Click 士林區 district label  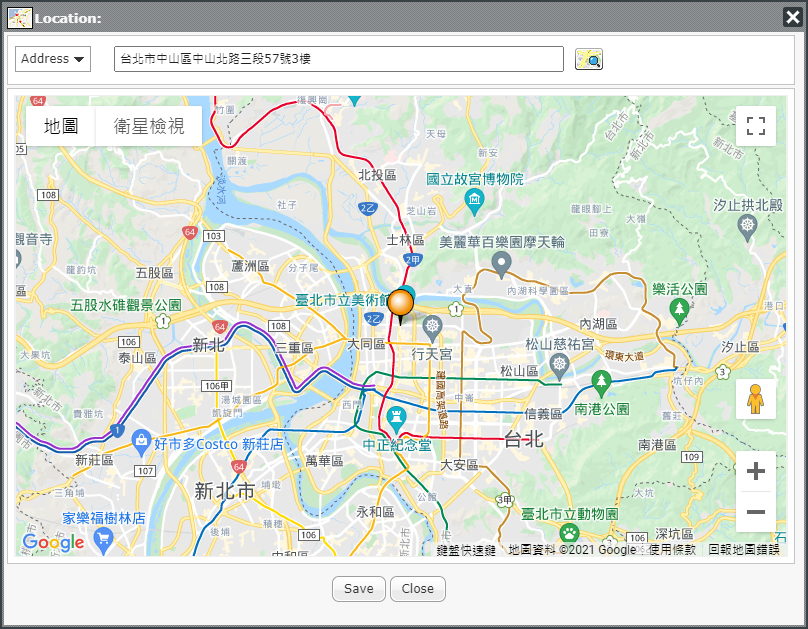405,240
